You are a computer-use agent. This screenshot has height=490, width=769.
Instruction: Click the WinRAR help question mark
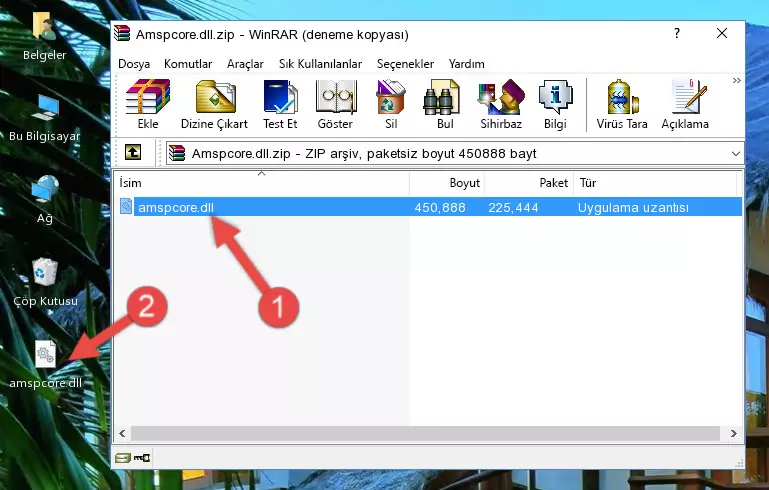(x=677, y=33)
